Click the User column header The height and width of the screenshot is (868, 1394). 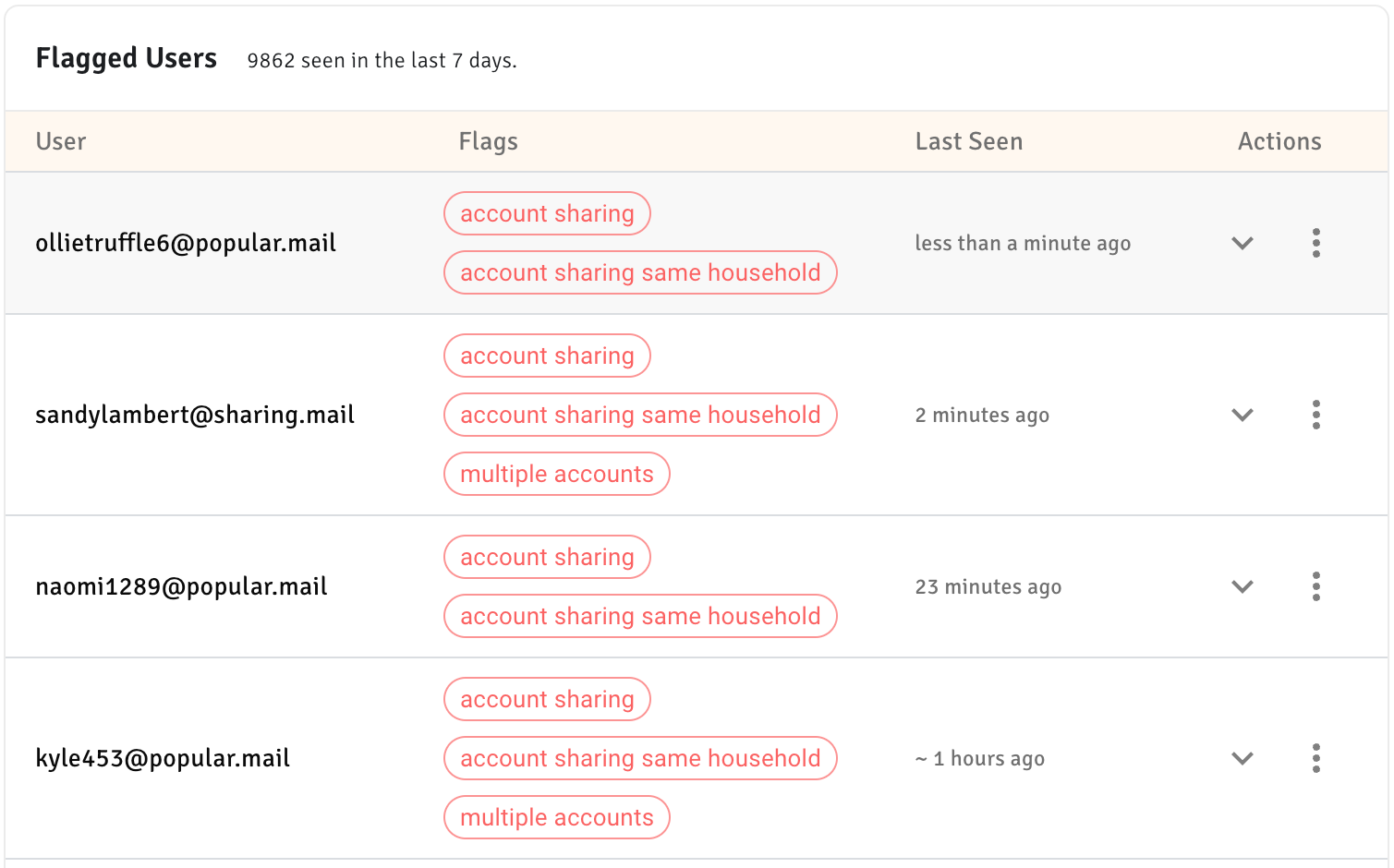(61, 141)
